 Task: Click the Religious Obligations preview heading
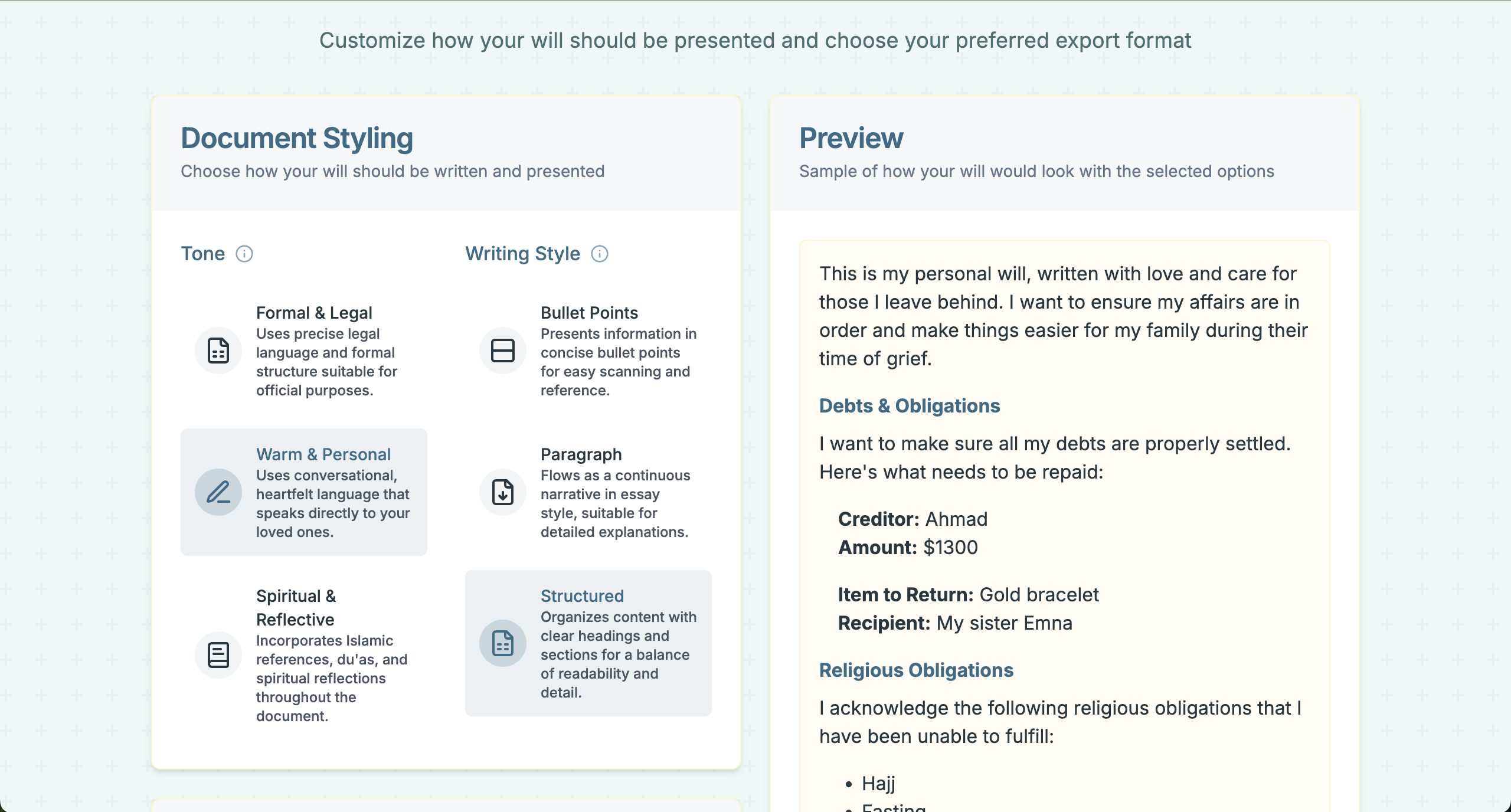[916, 670]
